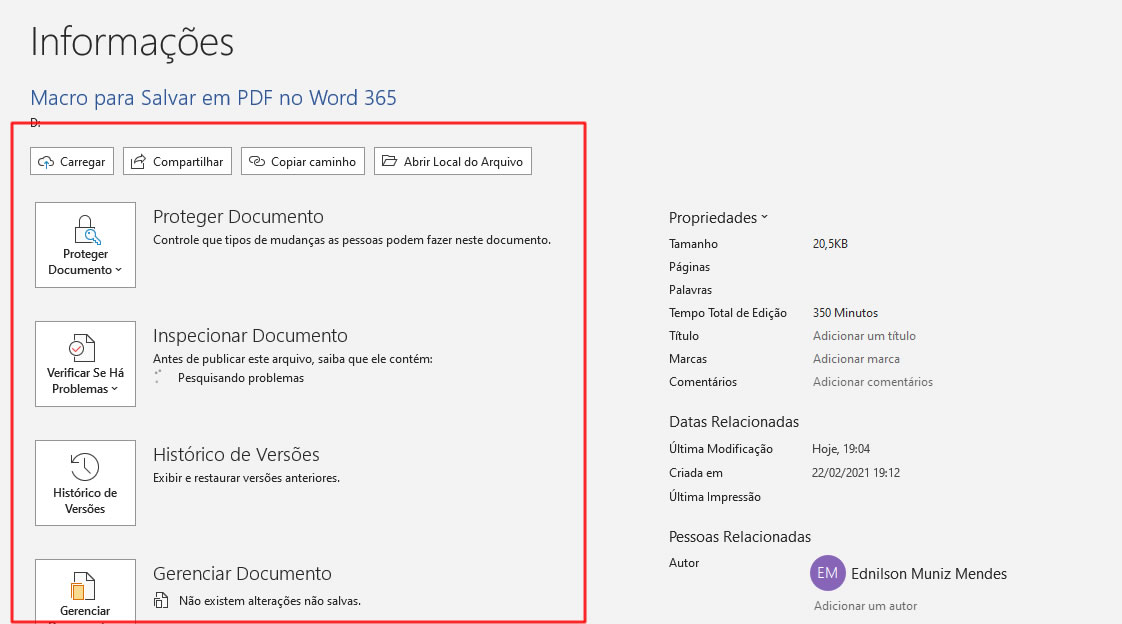Viewport: 1122px width, 624px height.
Task: Open the Proteger Documento dropdown button
Action: pyautogui.click(x=85, y=245)
